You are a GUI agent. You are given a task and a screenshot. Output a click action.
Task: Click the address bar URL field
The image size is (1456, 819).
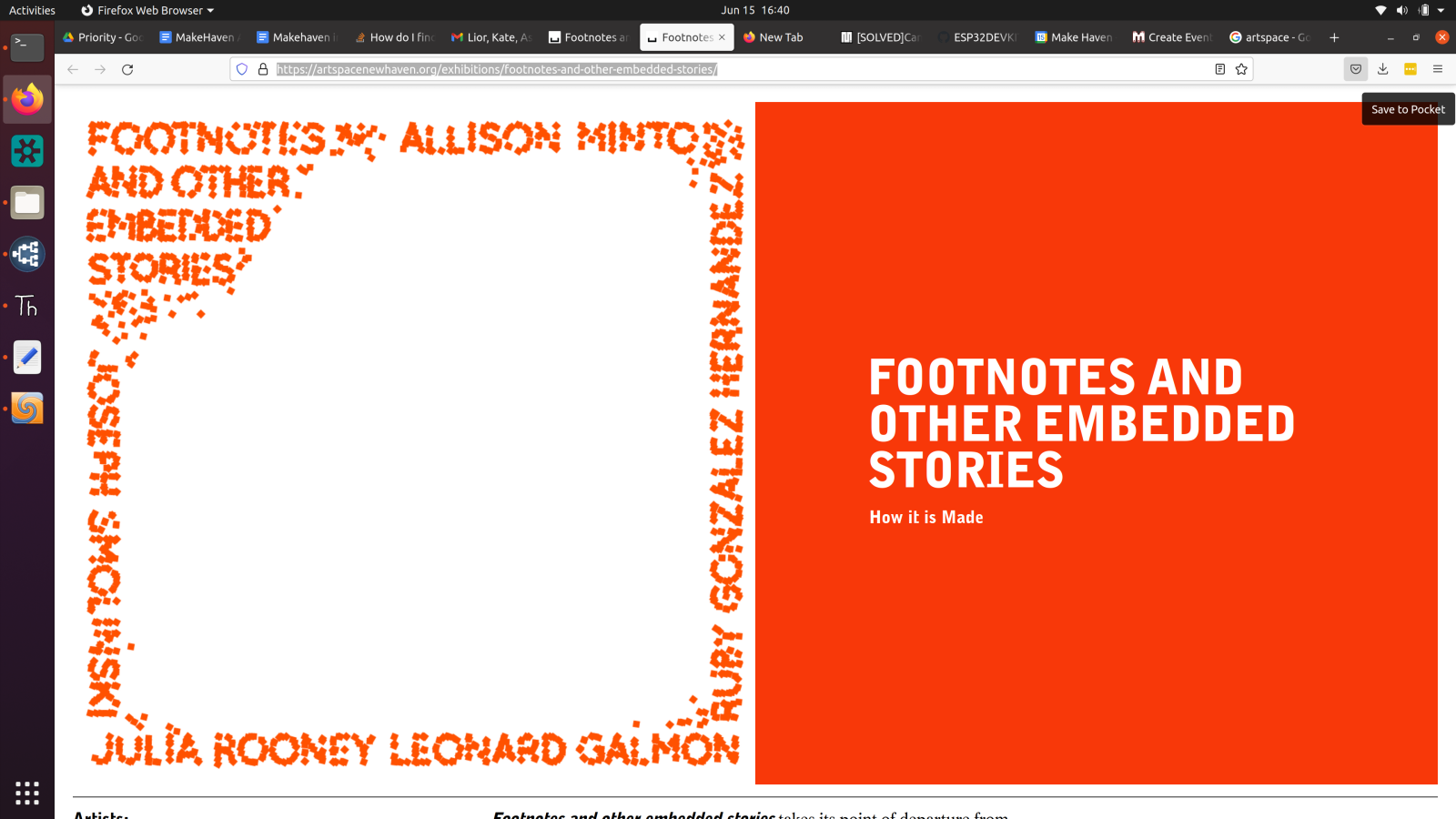[x=728, y=69]
